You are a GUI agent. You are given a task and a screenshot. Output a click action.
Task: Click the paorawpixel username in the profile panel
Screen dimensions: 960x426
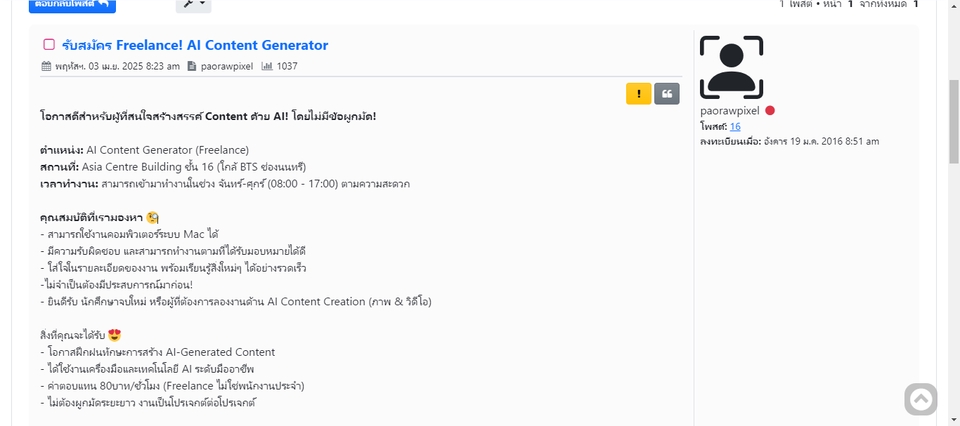click(x=730, y=111)
